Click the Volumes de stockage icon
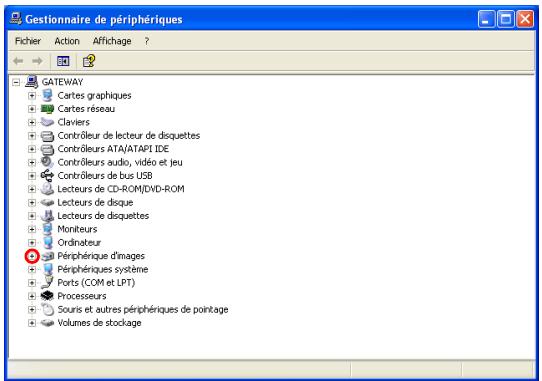Screen dimensions: 542x381 [47, 323]
